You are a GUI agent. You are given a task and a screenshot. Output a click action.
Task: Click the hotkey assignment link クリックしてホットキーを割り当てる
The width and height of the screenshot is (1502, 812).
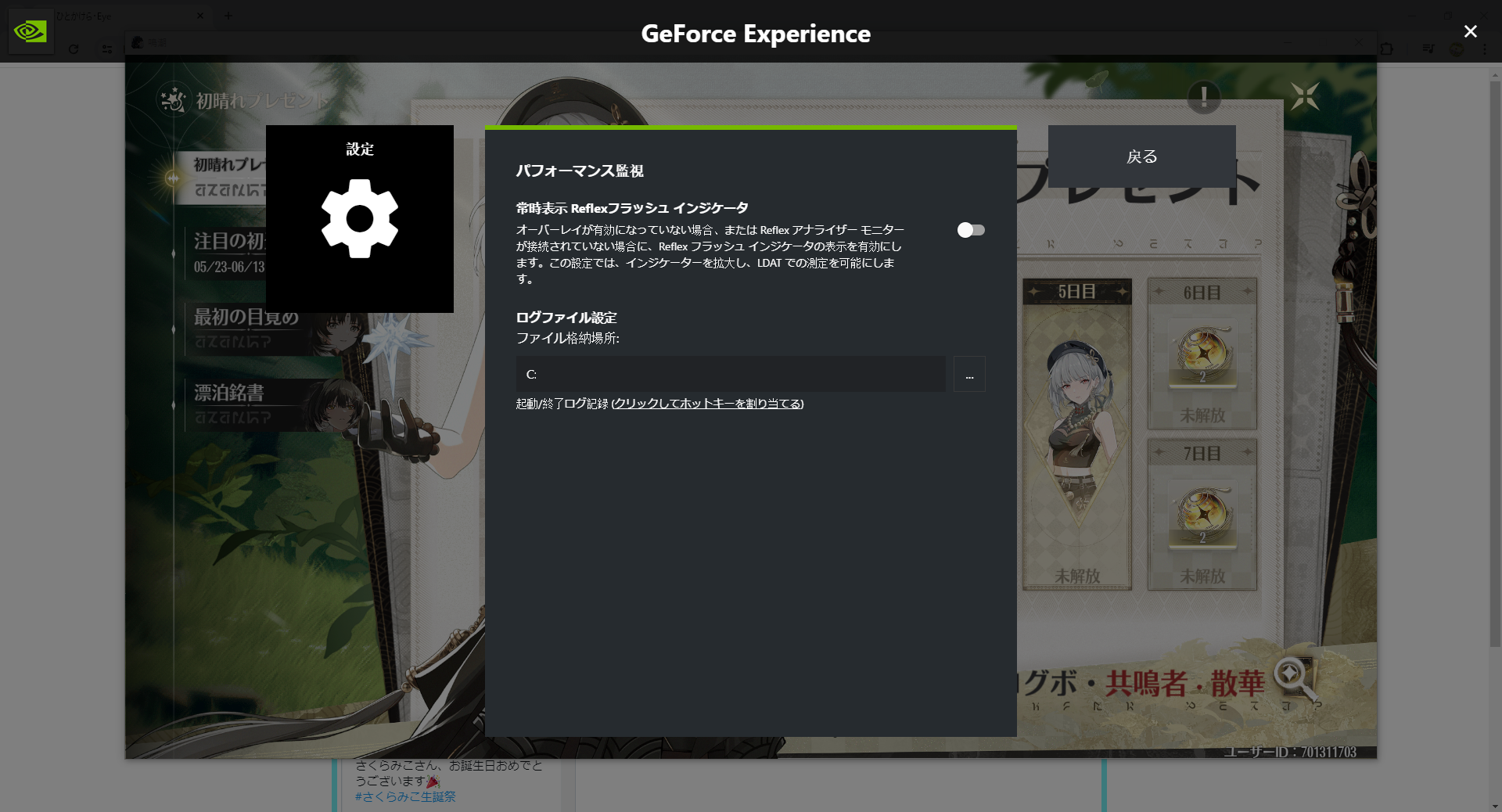(x=707, y=404)
